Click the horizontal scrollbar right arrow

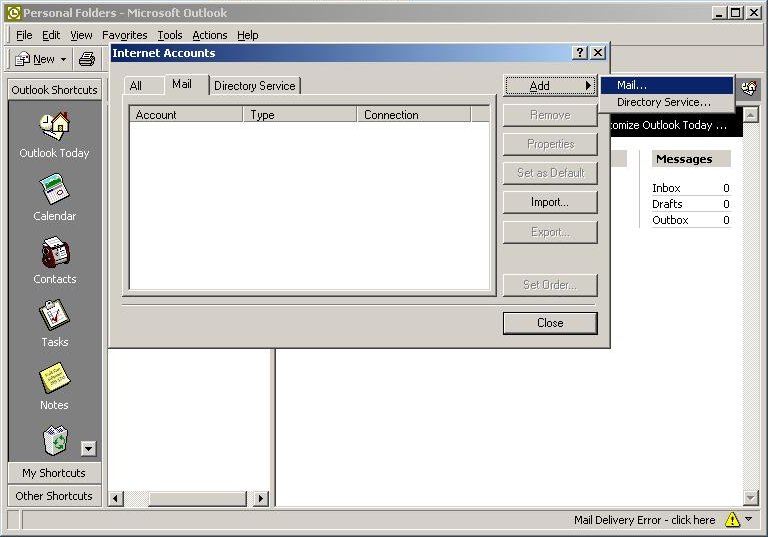(x=261, y=498)
